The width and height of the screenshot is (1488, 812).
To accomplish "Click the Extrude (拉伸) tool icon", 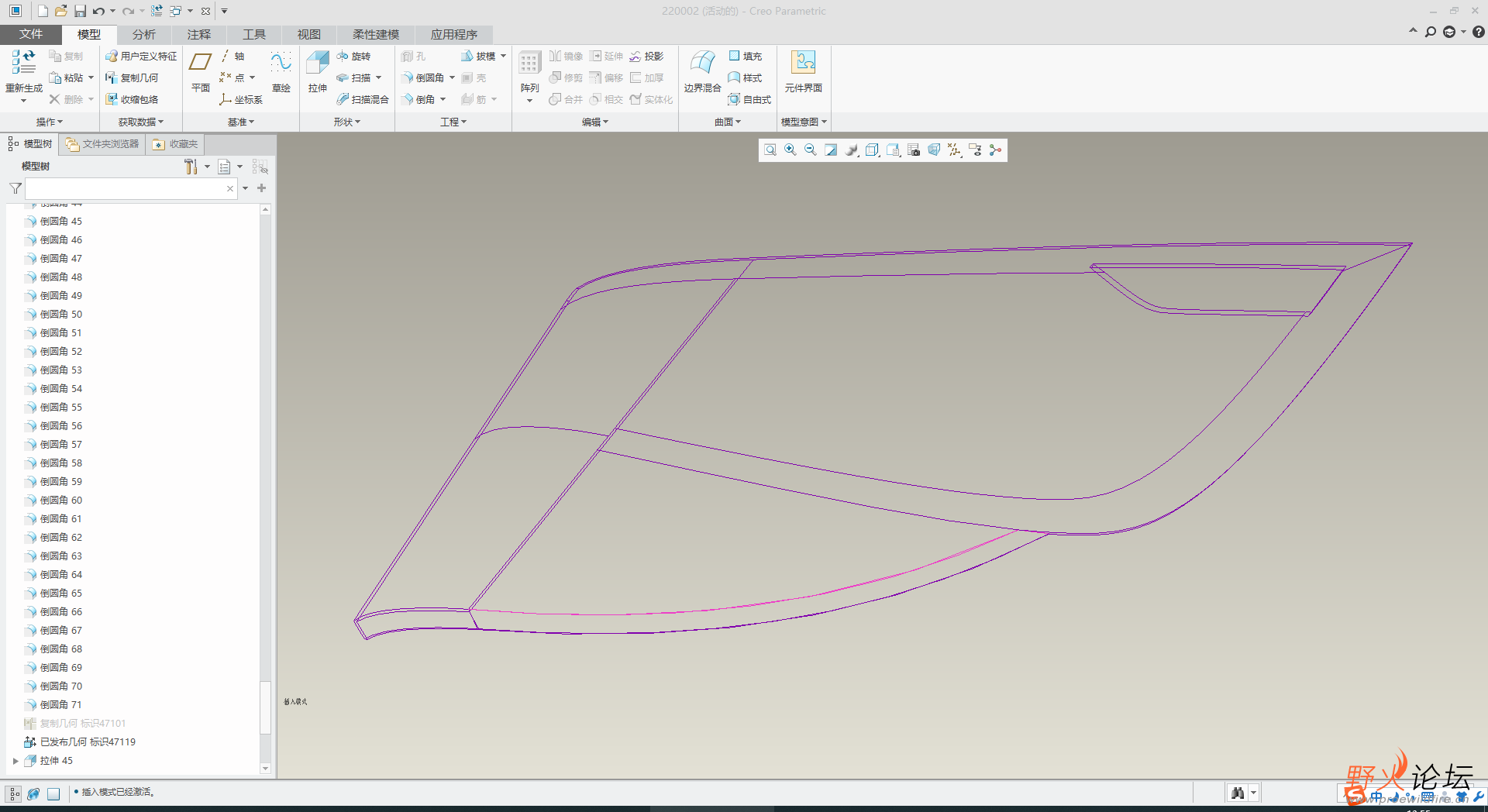I will 318,64.
